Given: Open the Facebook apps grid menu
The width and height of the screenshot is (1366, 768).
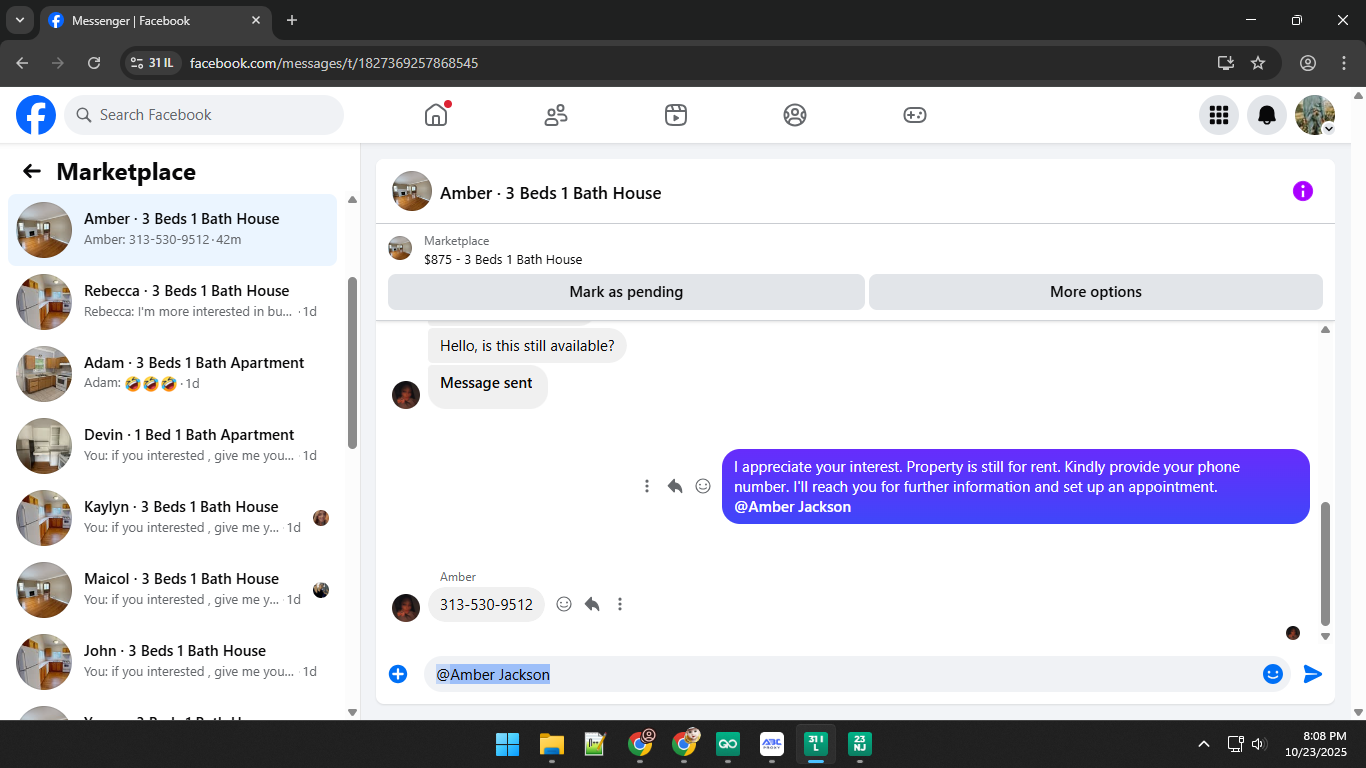Looking at the screenshot, I should [x=1219, y=115].
